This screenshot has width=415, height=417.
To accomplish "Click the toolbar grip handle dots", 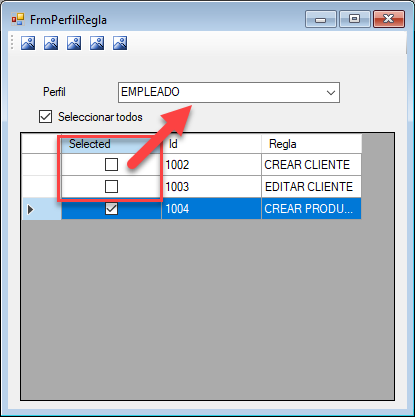I will point(12,43).
